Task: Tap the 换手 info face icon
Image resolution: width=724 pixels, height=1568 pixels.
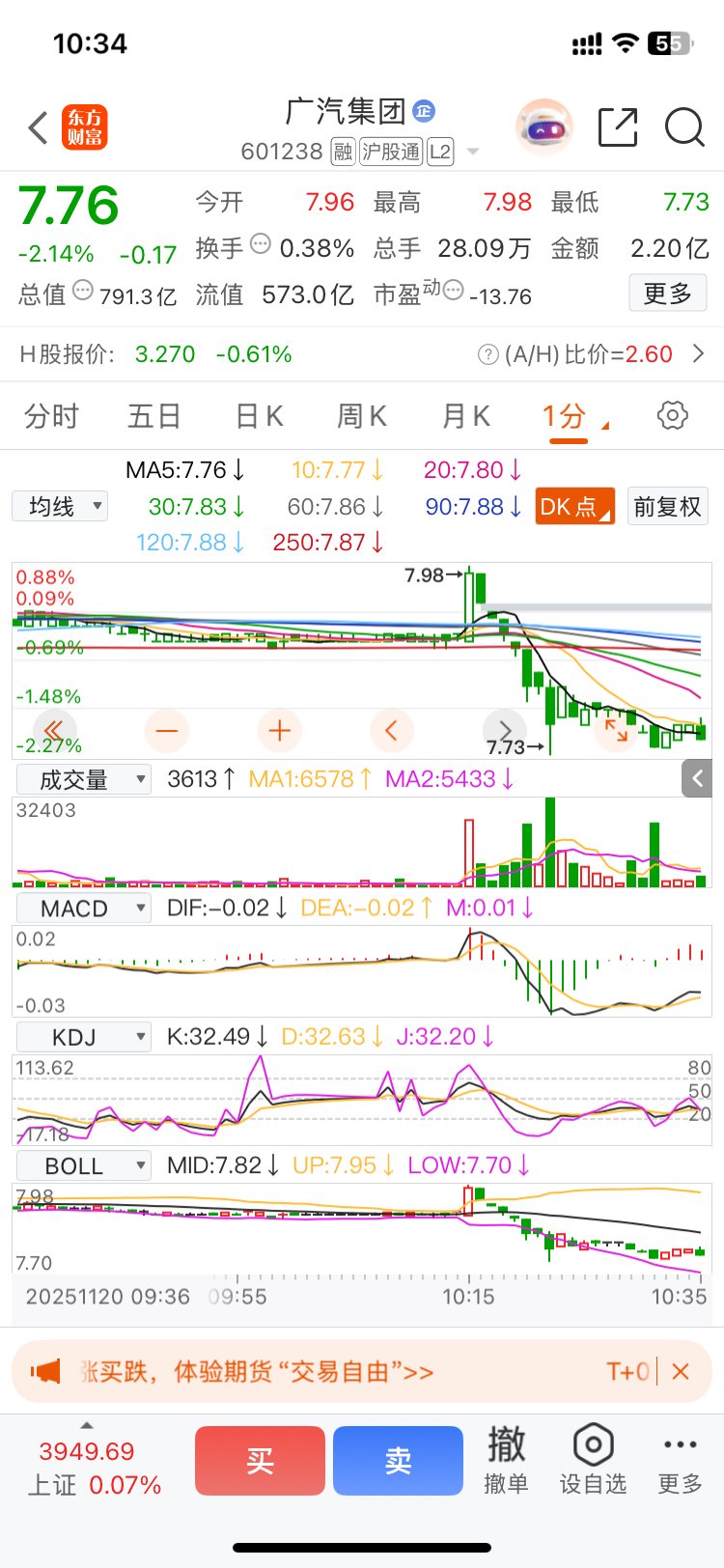Action: [x=261, y=244]
